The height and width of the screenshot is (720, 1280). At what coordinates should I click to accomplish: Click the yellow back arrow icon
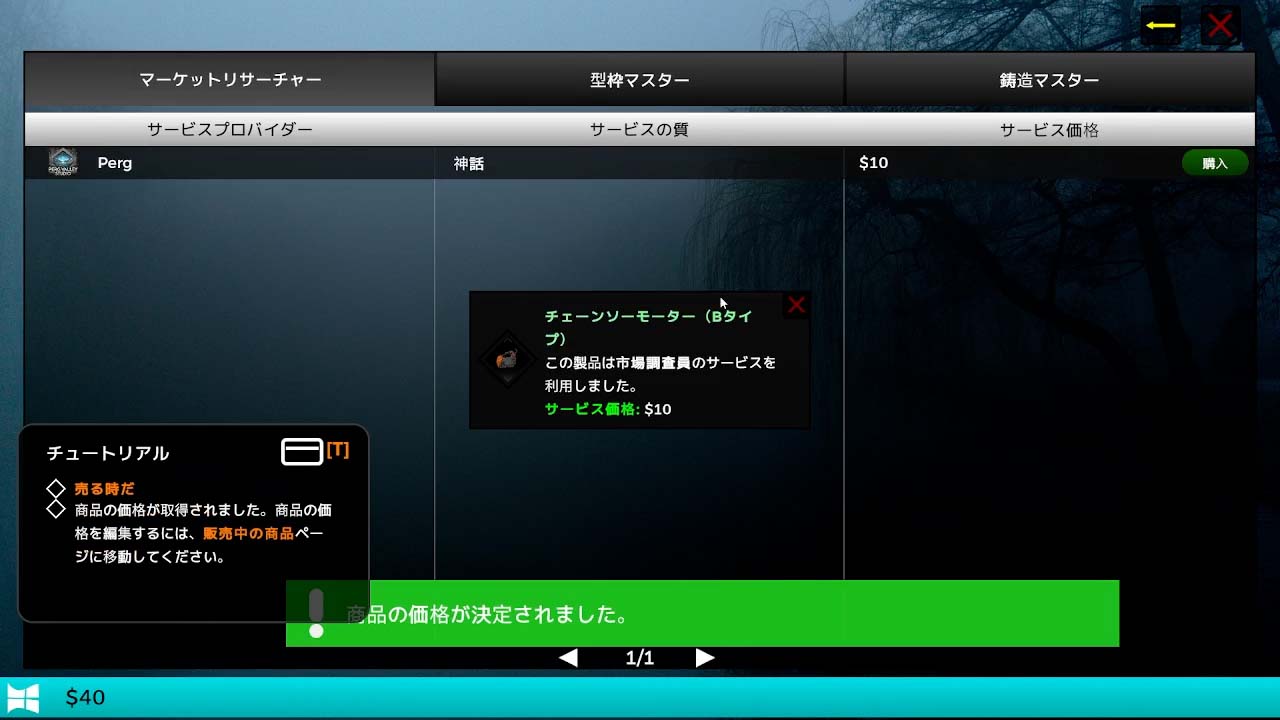click(x=1161, y=25)
